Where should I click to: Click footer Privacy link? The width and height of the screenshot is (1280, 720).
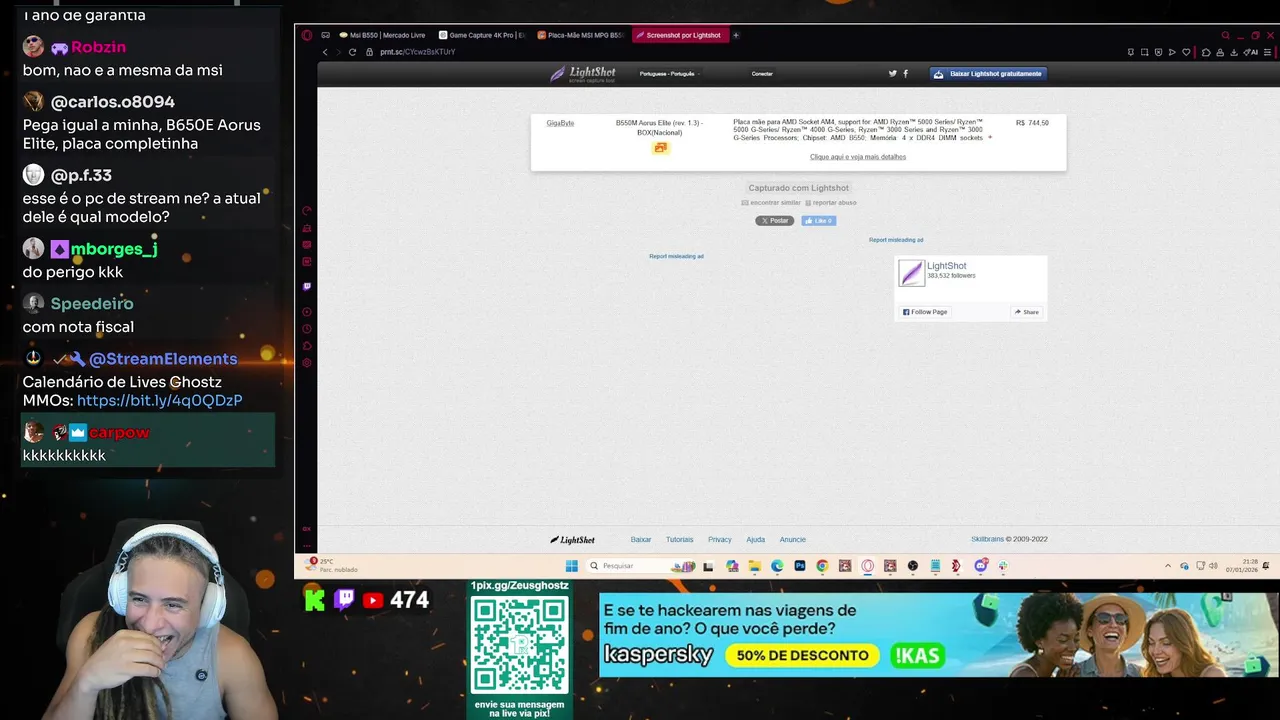(720, 540)
